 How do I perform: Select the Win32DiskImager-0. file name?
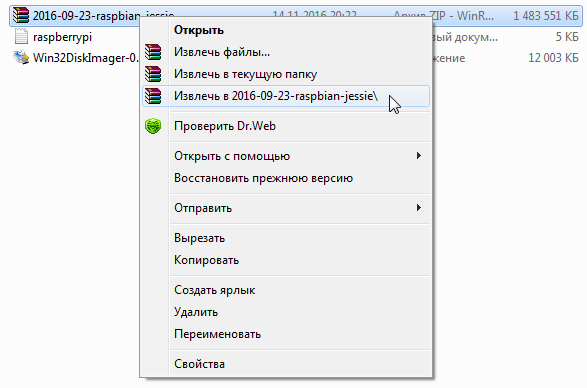(86, 58)
